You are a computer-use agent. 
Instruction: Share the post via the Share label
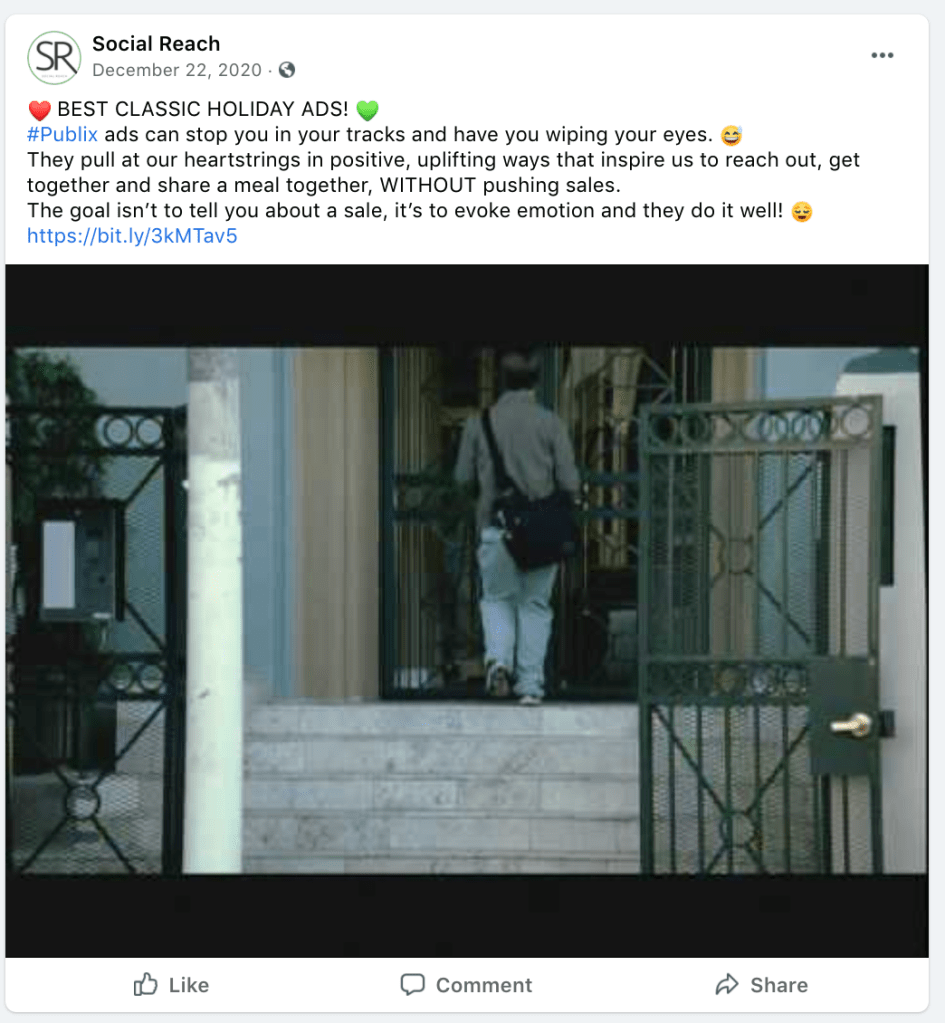[779, 985]
